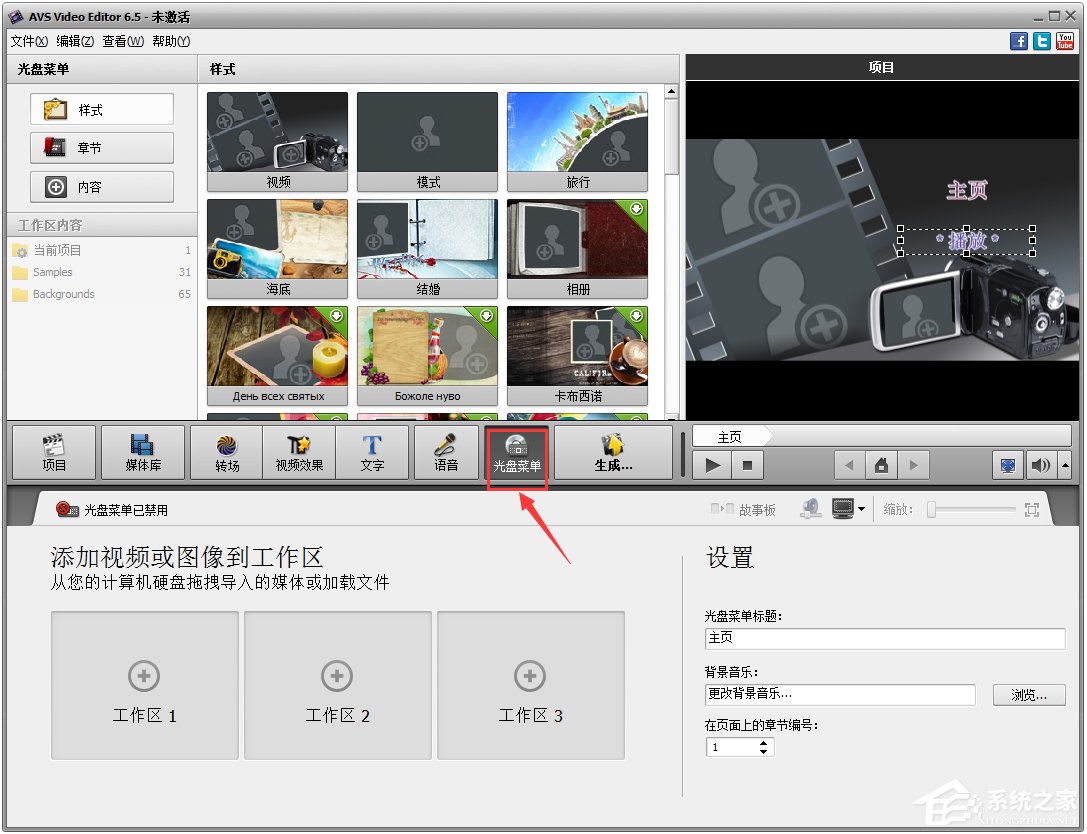The image size is (1087, 834).
Task: Add media to 工作区 3
Action: pos(530,685)
